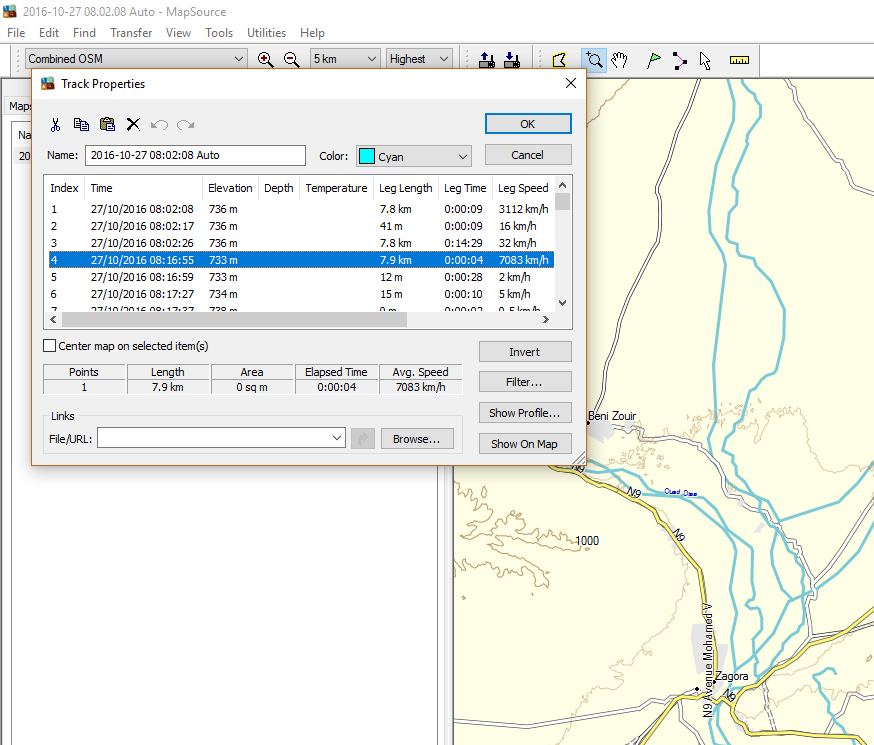This screenshot has height=745, width=874.
Task: Open the View menu
Action: click(178, 33)
